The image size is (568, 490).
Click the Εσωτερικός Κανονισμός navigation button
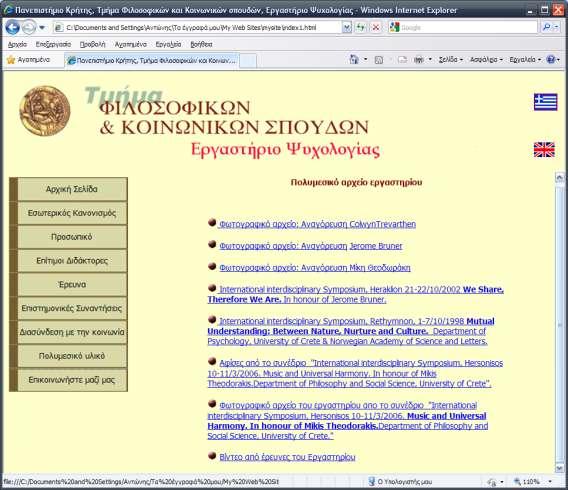[72, 213]
